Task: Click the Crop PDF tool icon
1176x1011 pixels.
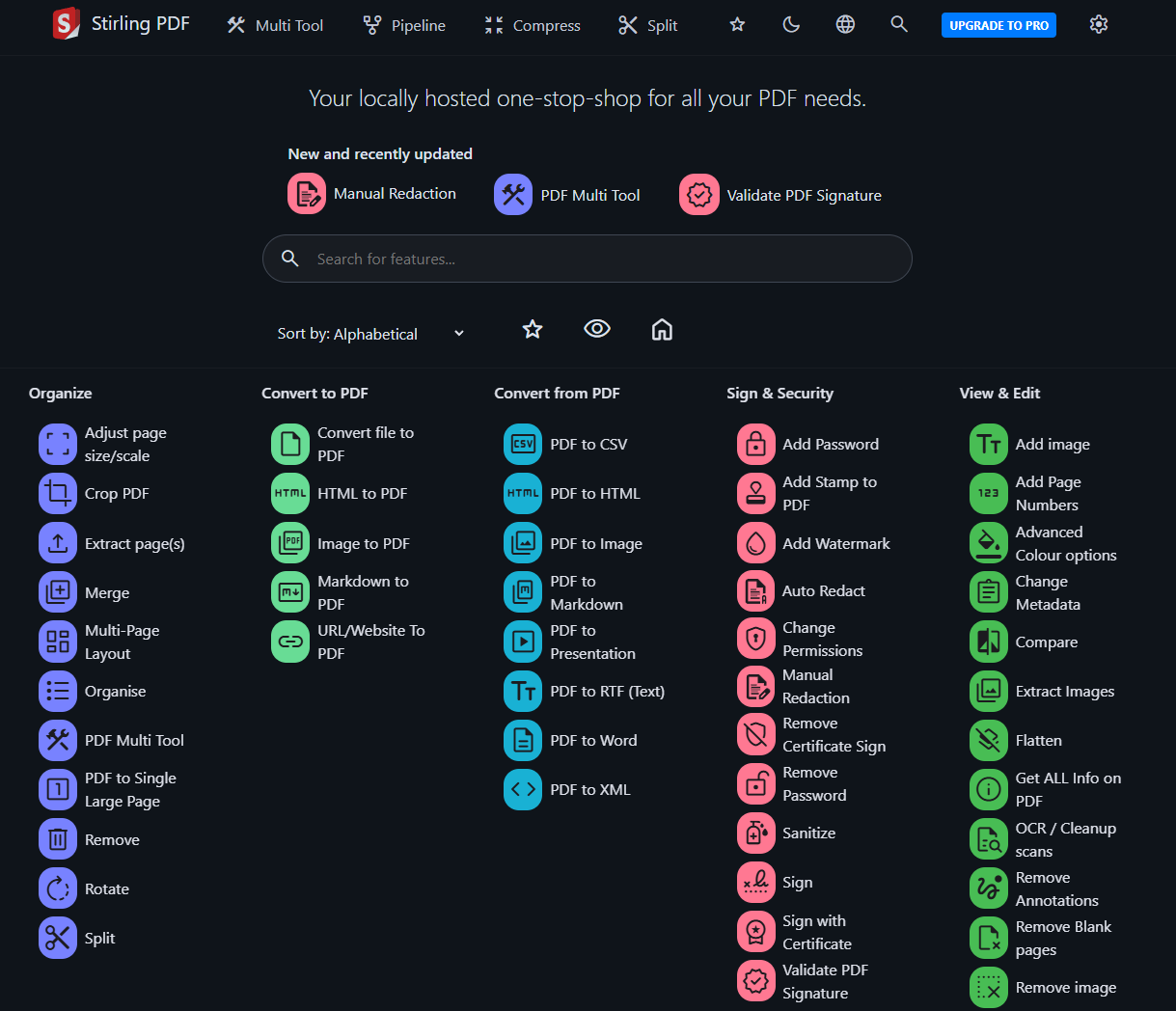Action: [x=58, y=494]
